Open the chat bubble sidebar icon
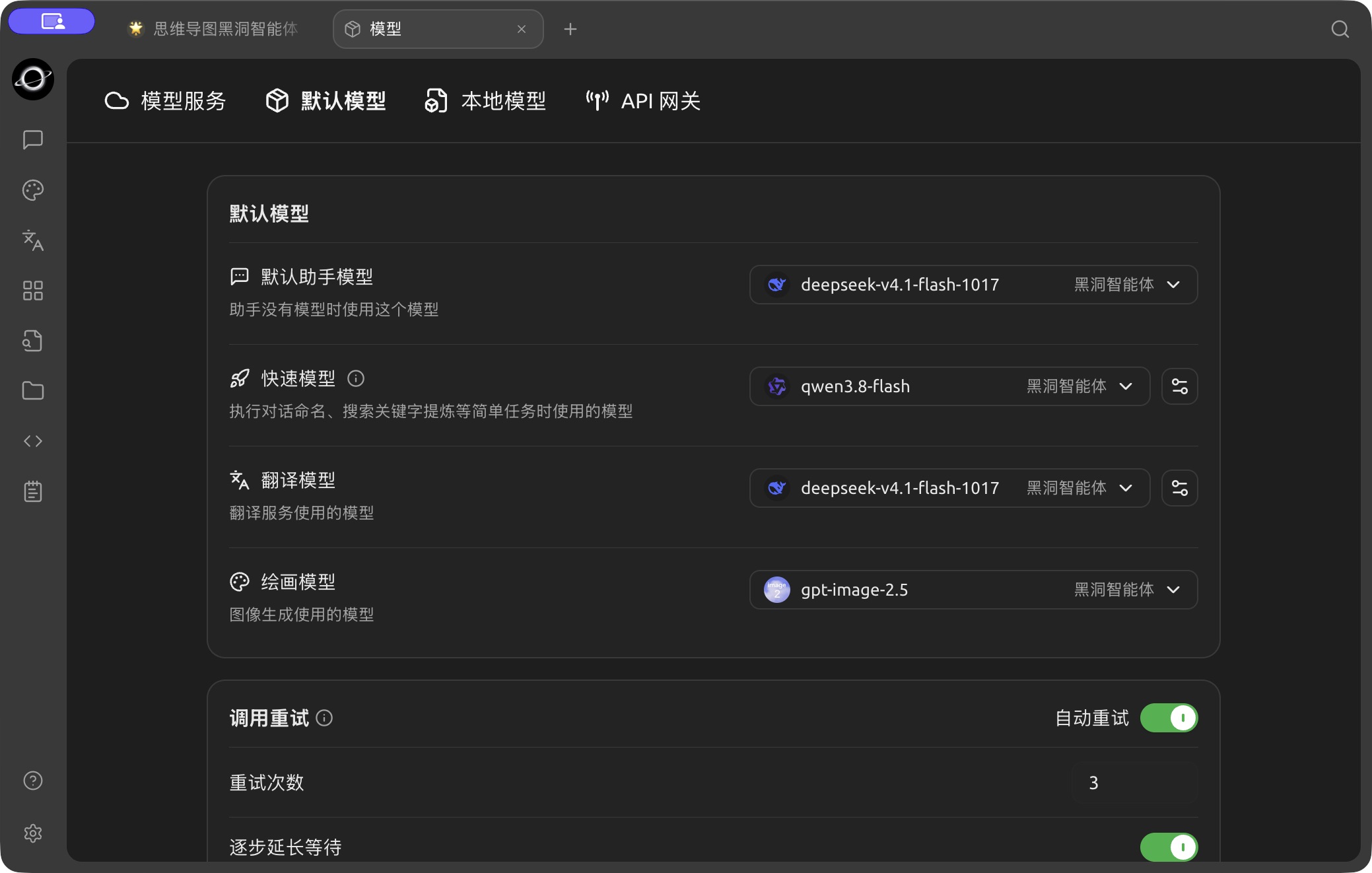Screen dimensions: 1372x873 pyautogui.click(x=33, y=139)
